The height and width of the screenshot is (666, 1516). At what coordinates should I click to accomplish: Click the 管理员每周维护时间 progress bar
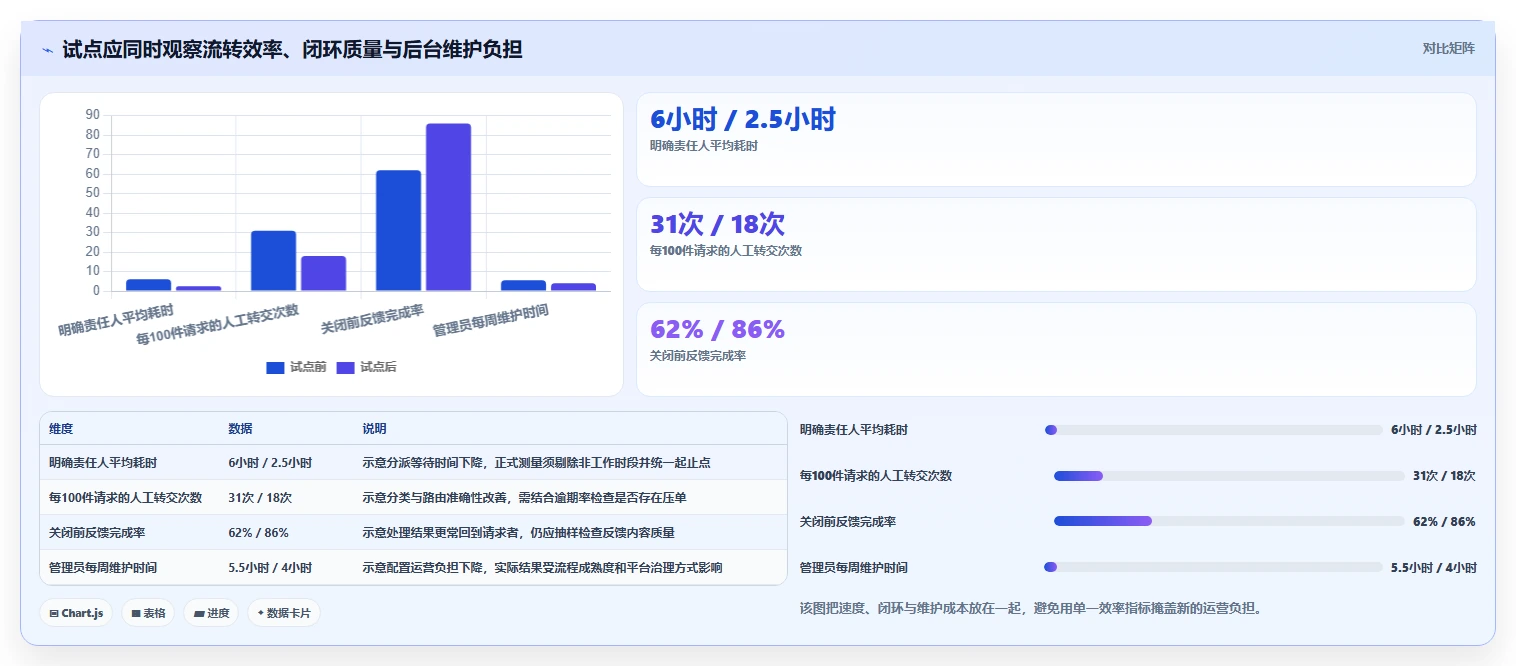coord(1214,567)
